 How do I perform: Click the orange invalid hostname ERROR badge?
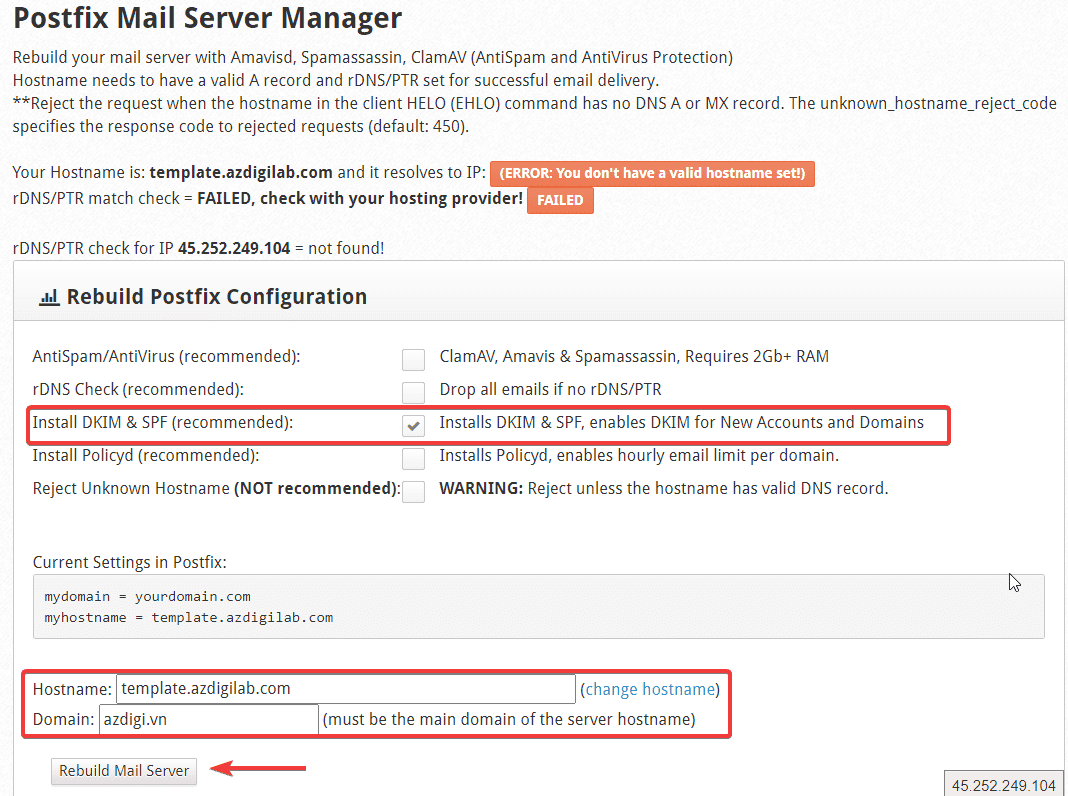(652, 173)
